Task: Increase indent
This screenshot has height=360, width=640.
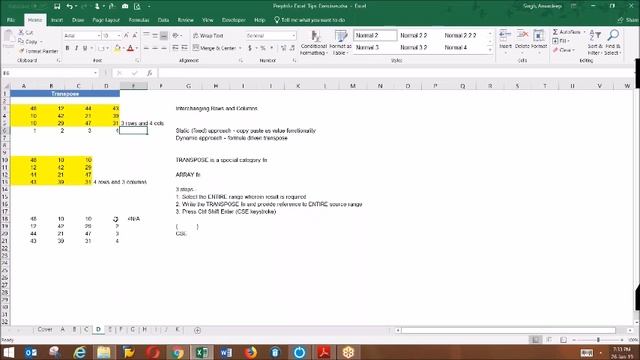Action: [x=184, y=48]
